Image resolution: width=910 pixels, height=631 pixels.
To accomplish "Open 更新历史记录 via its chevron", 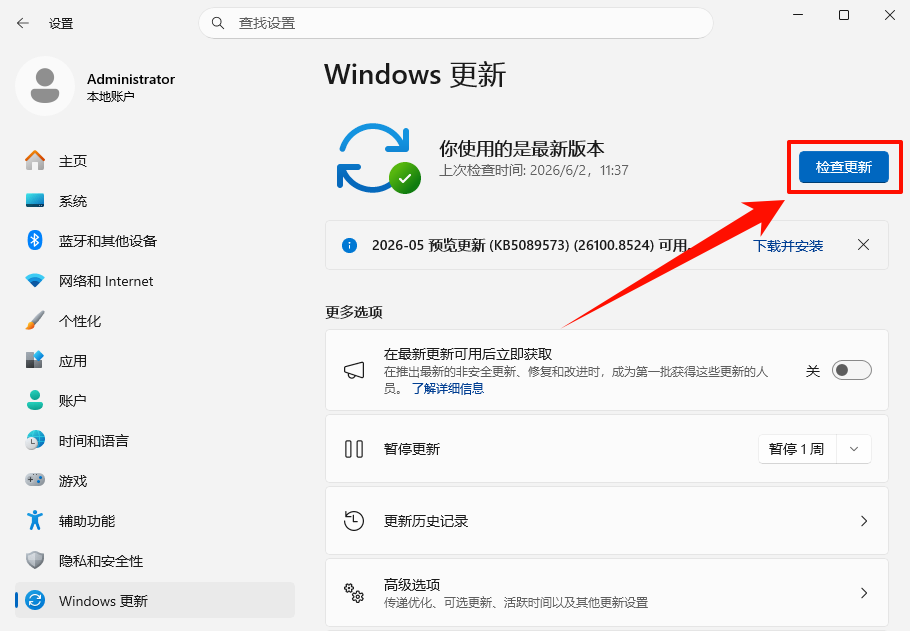I will (x=864, y=521).
